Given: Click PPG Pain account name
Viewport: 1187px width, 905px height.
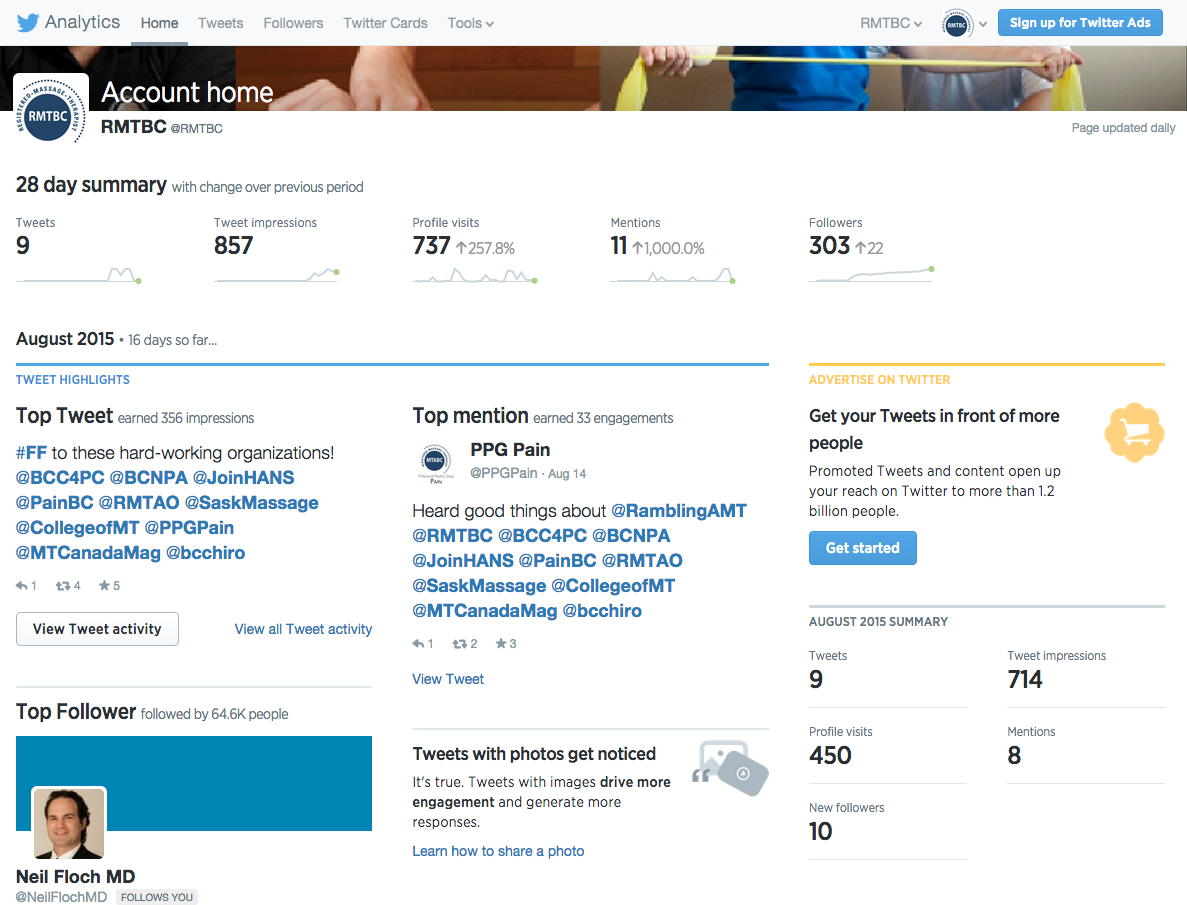Looking at the screenshot, I should (x=510, y=450).
